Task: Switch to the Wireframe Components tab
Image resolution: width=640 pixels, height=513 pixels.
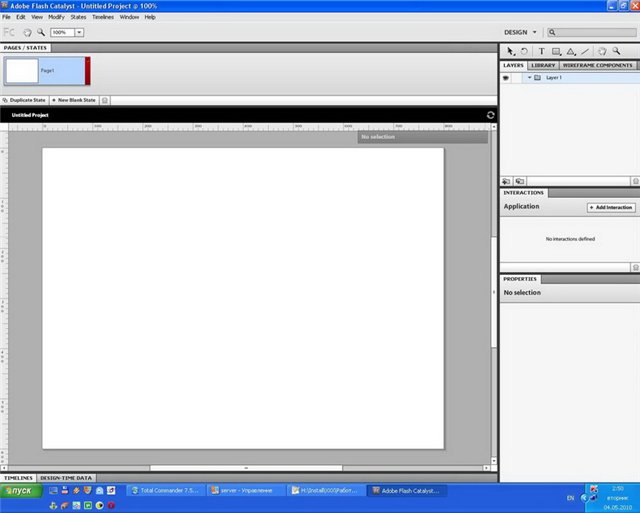Action: [597, 65]
